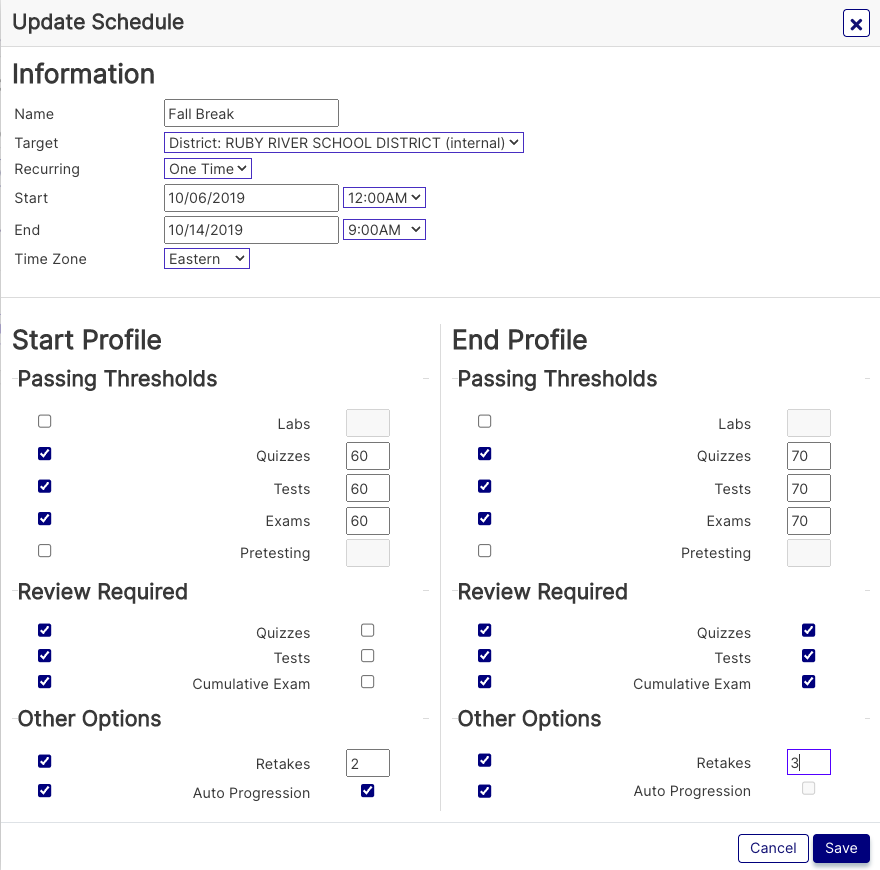Click Start Profile Quizzes threshold field

point(367,456)
